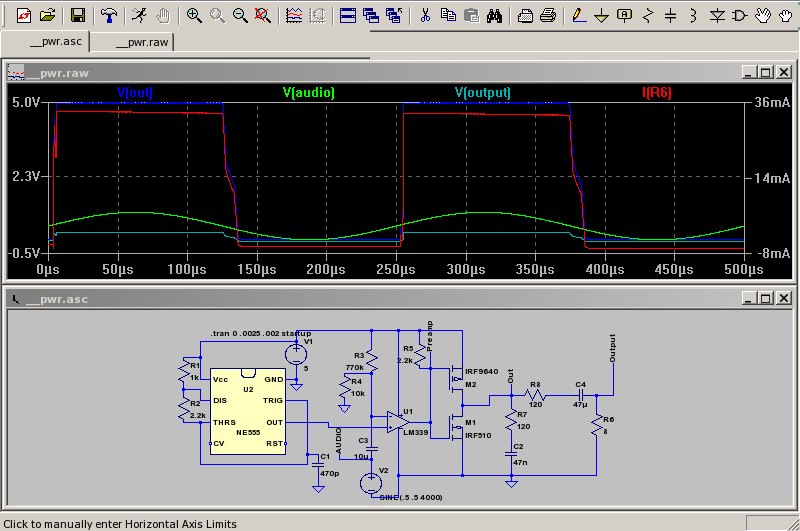Click the SINE(.5 .5 4000) source value
Screen dimensions: 800x531
click(411, 497)
